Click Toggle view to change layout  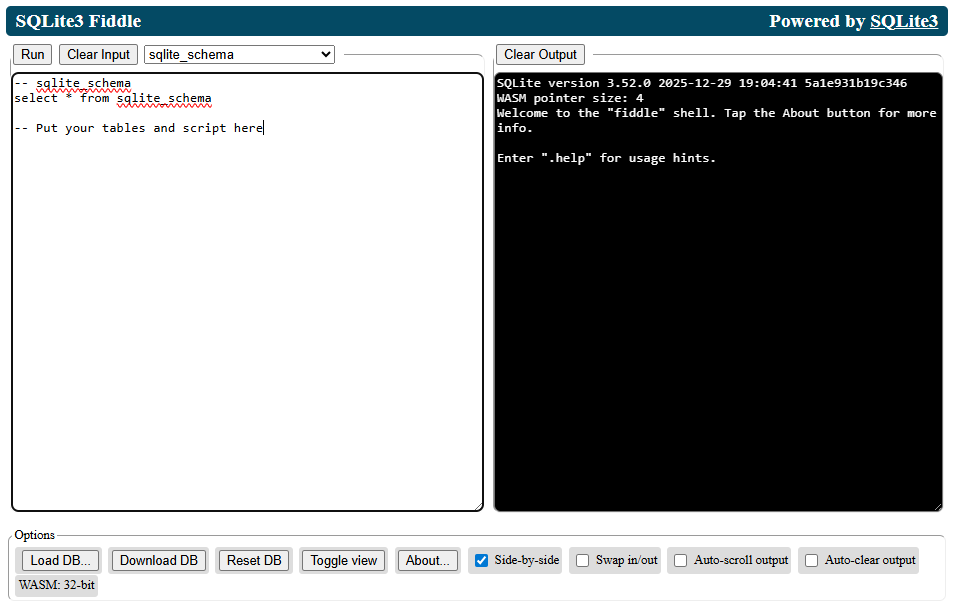click(x=343, y=560)
